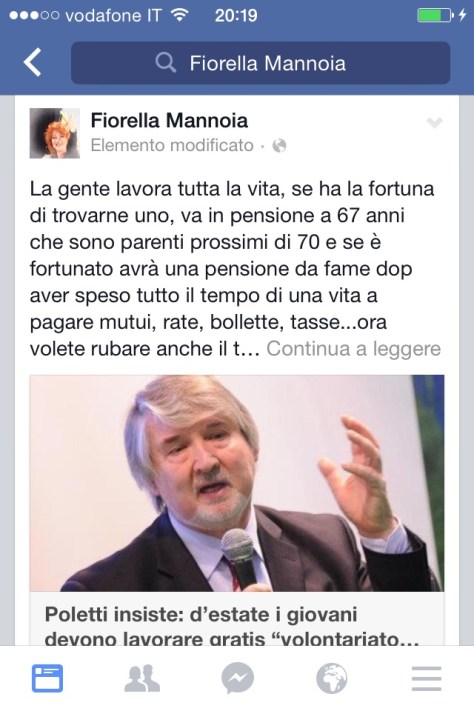This screenshot has height=711, width=474.
Task: Open Fiorella Mannoia name link
Action: tap(169, 121)
